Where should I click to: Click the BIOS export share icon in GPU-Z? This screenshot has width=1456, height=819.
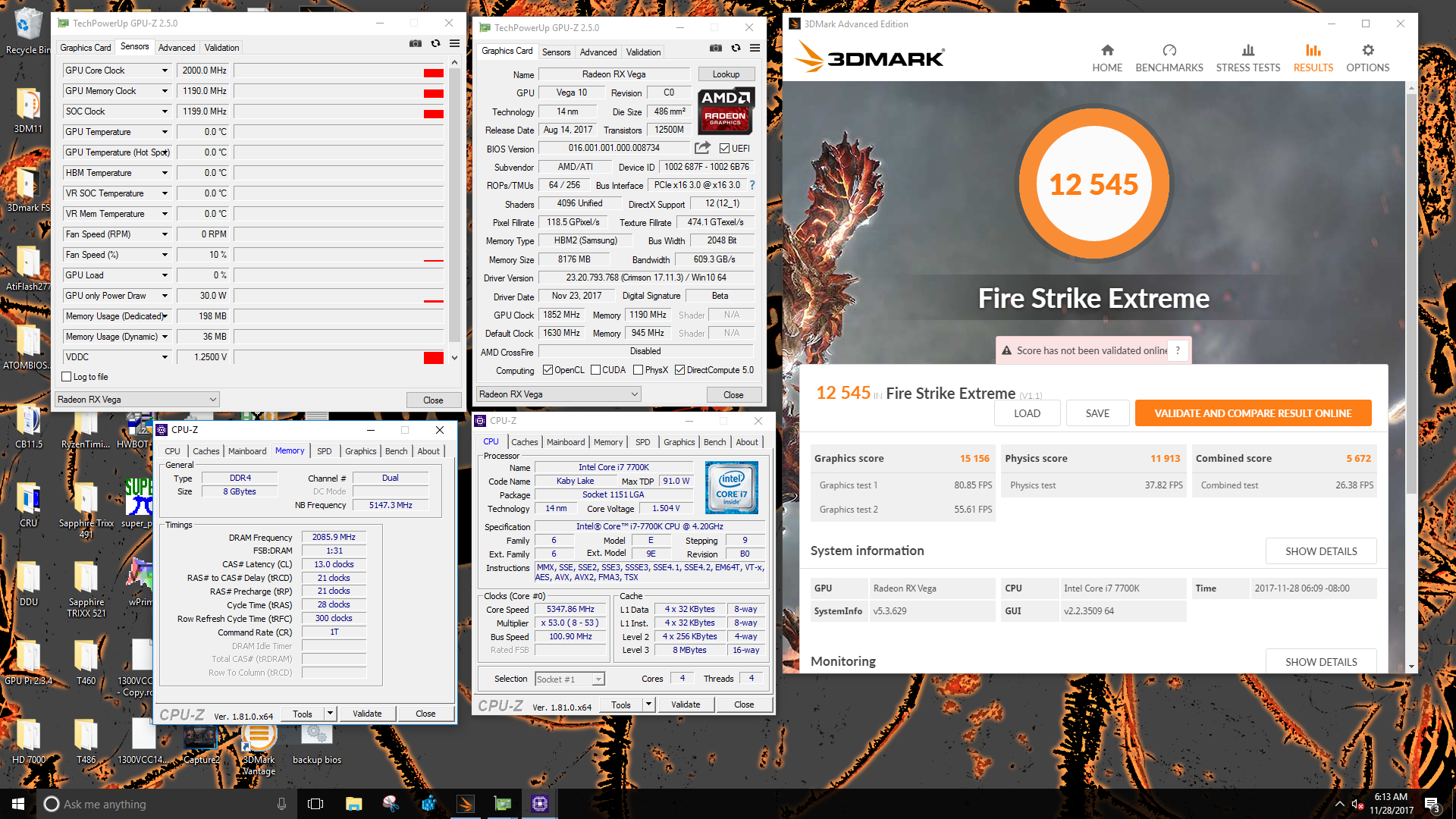pos(702,148)
